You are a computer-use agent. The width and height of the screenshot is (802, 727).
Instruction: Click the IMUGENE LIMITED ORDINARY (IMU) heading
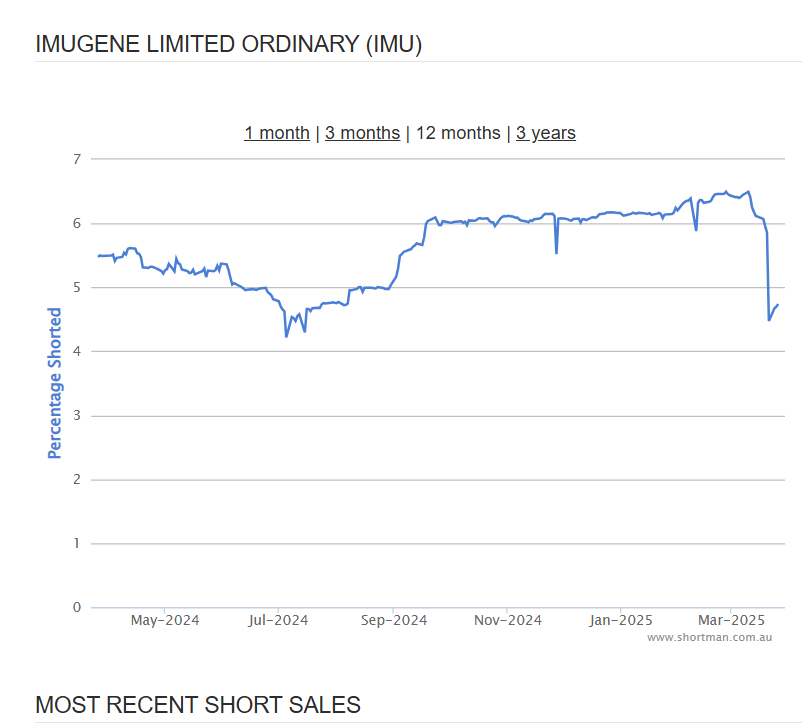pos(229,44)
